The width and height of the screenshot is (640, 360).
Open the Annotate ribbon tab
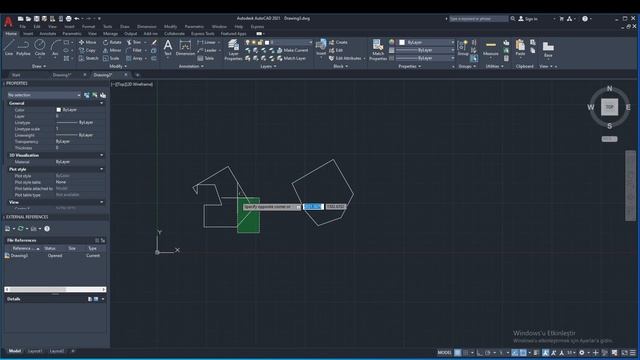[48, 34]
